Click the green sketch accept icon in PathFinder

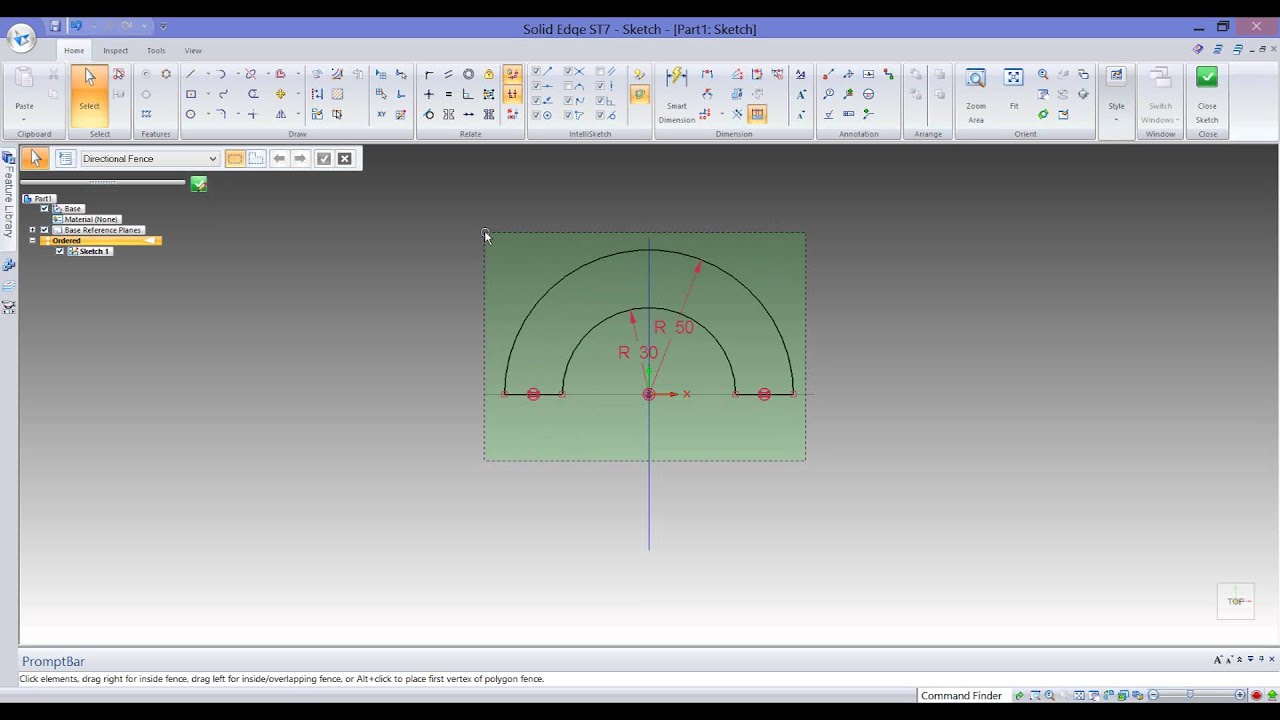point(199,184)
